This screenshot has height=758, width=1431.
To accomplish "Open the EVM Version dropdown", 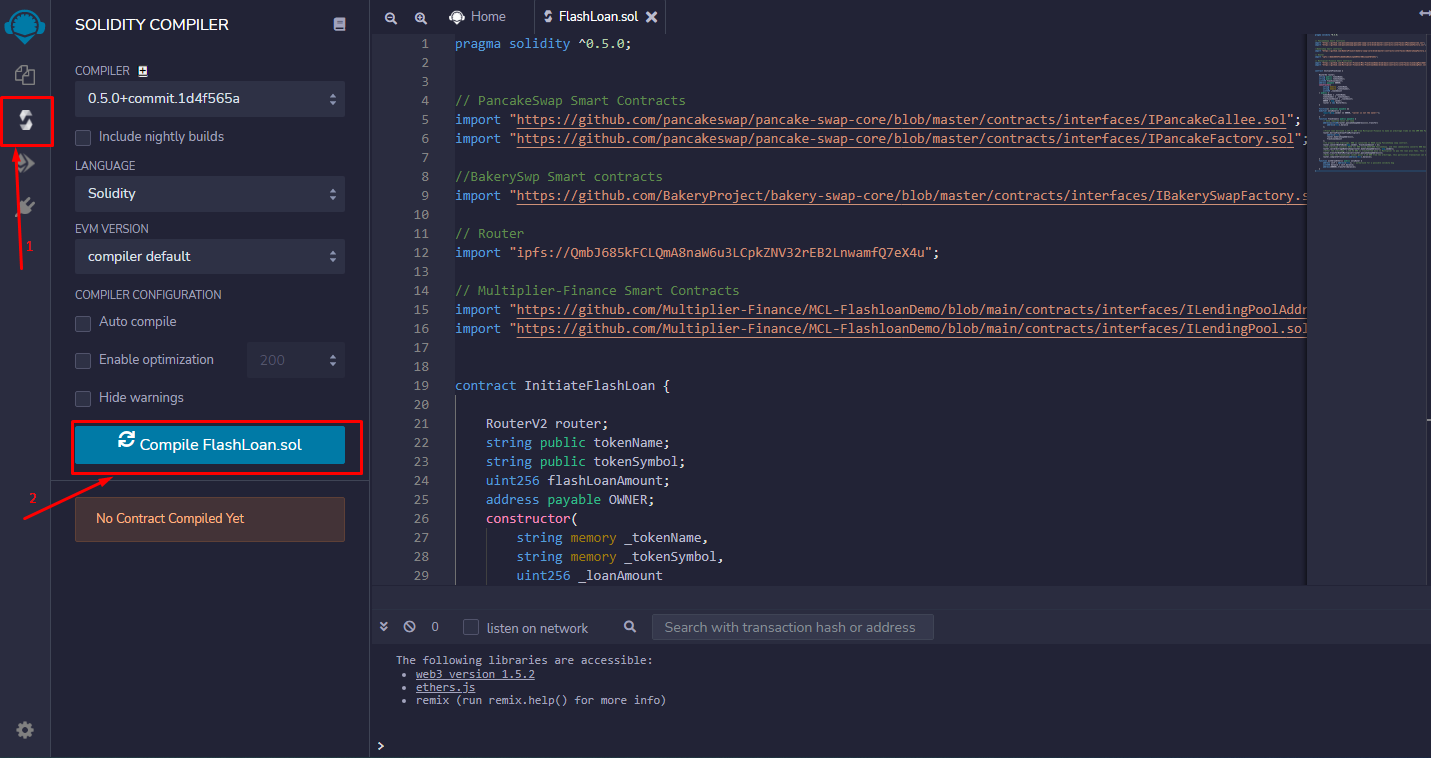I will pyautogui.click(x=210, y=257).
